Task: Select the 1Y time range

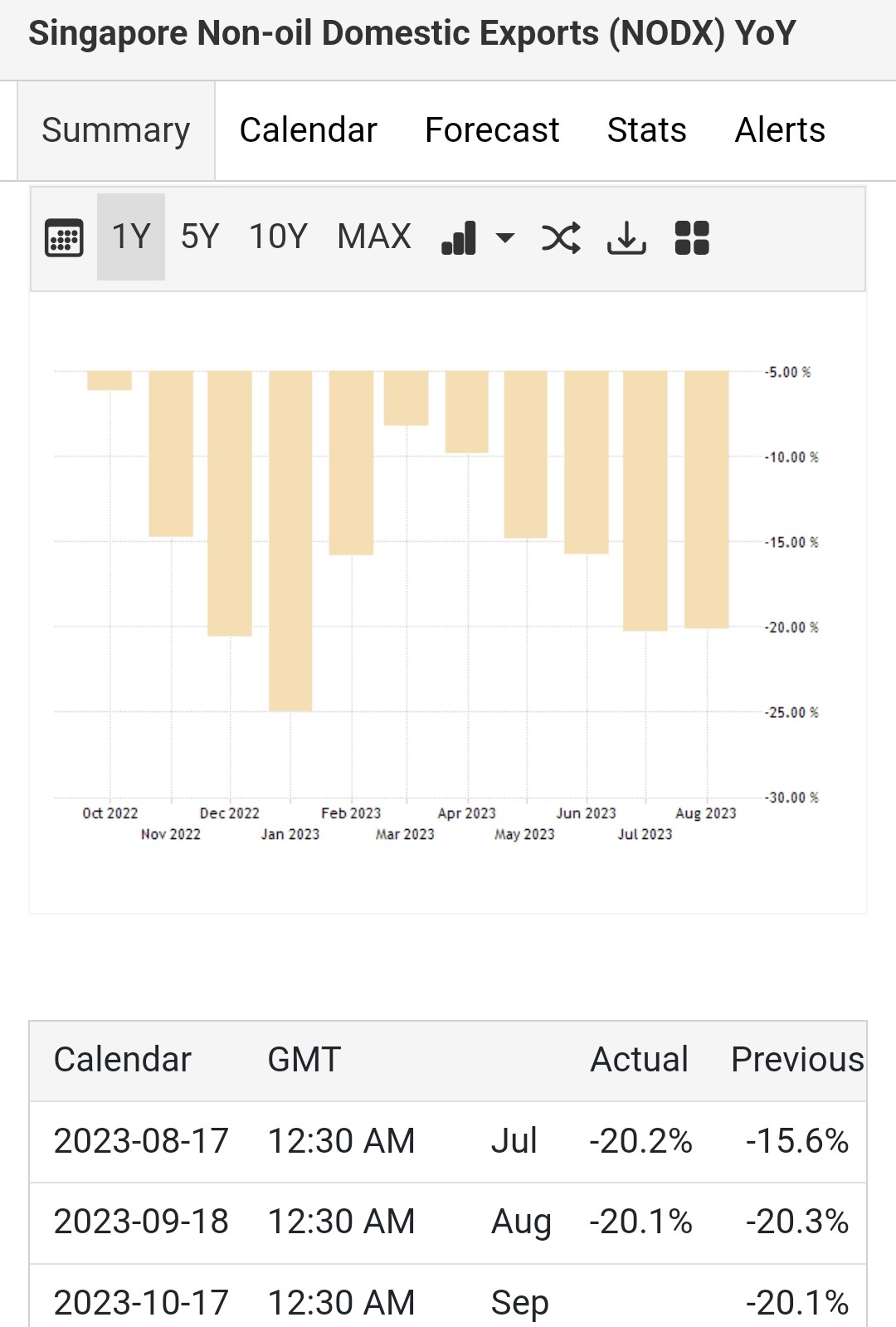Action: click(x=131, y=237)
